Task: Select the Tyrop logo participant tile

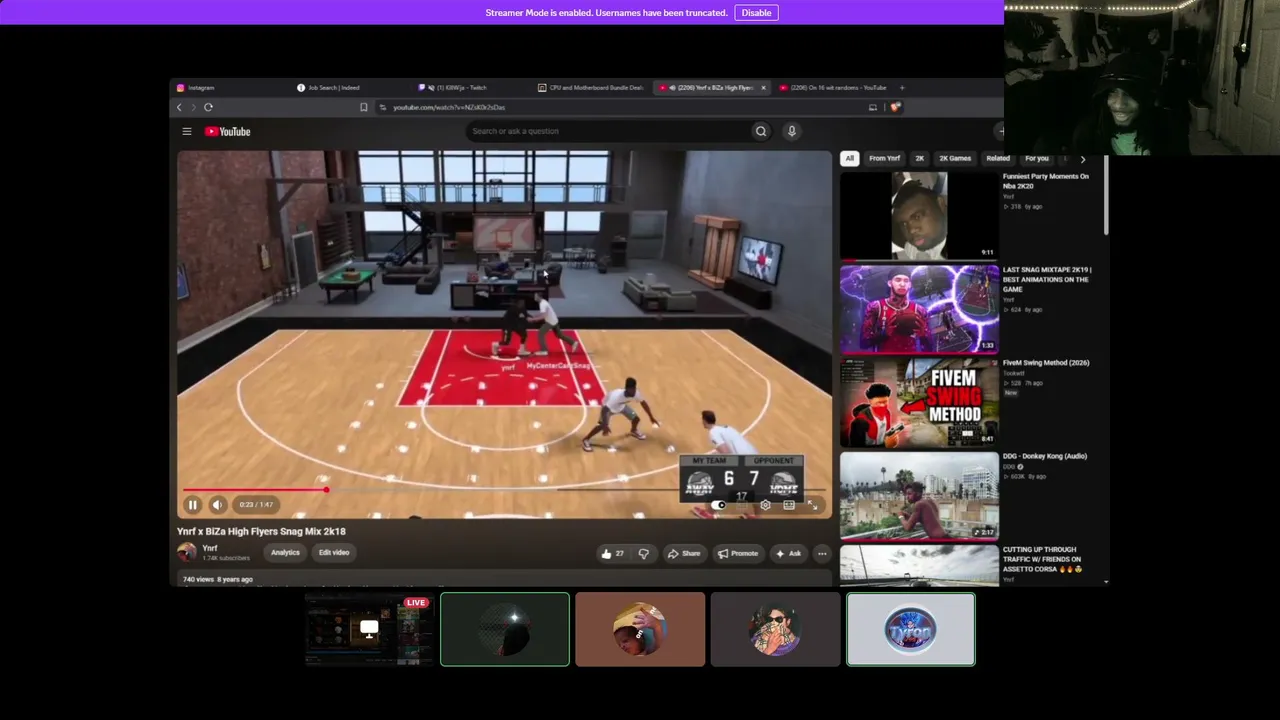Action: 910,629
